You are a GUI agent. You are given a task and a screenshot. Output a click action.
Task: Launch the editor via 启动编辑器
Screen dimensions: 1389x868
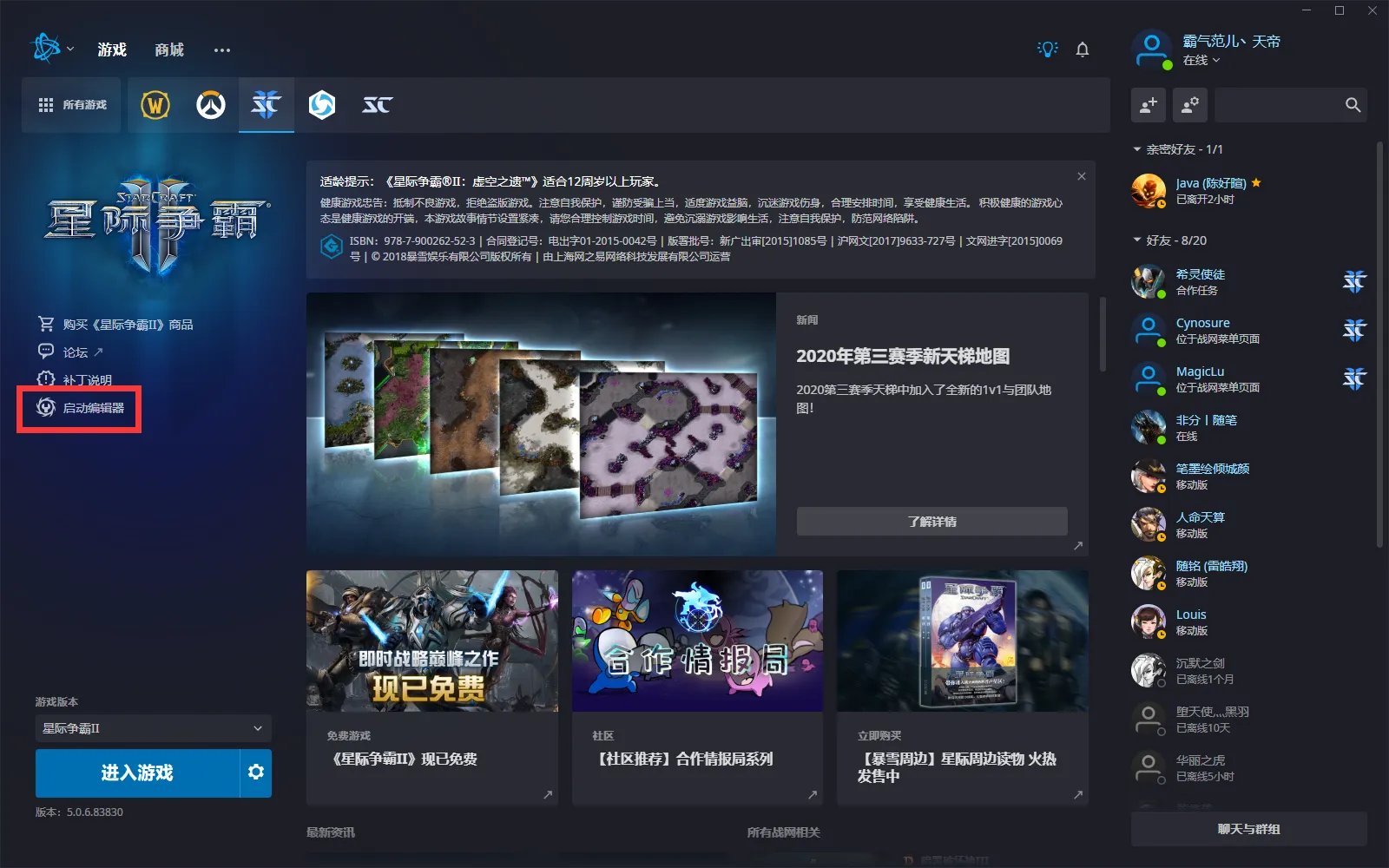coord(94,408)
